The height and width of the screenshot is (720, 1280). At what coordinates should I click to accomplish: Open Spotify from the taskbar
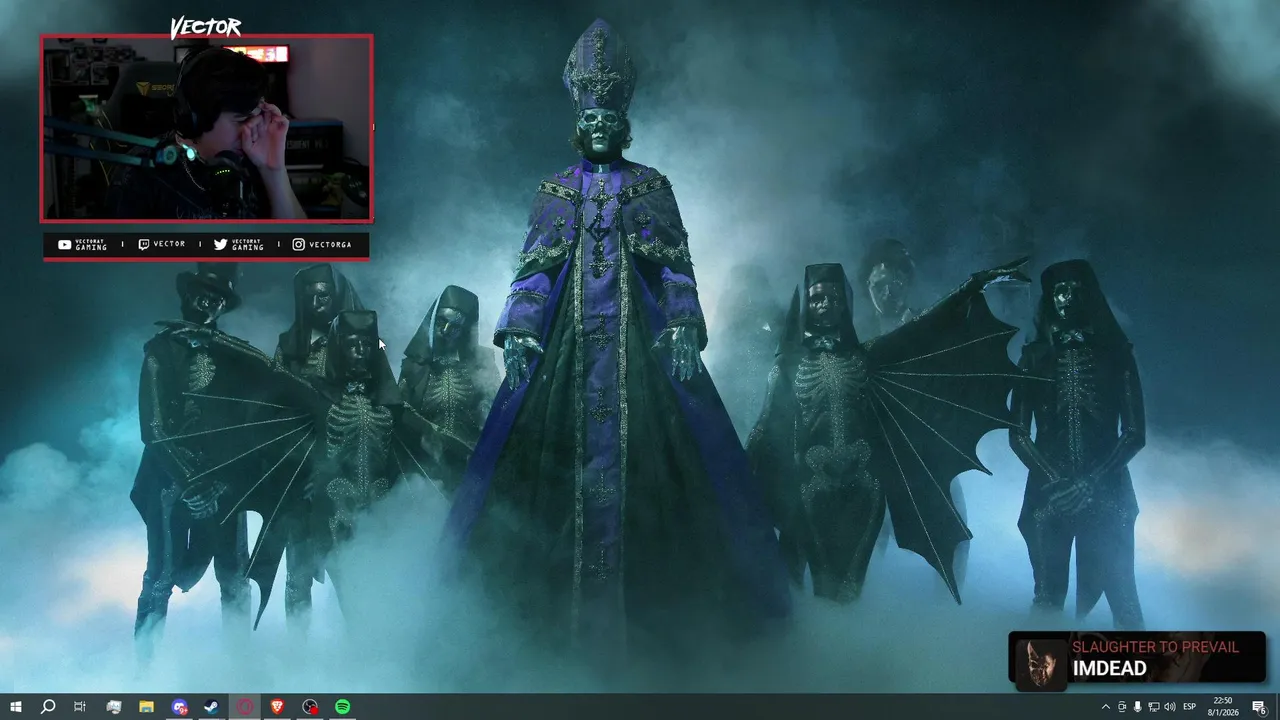(343, 707)
